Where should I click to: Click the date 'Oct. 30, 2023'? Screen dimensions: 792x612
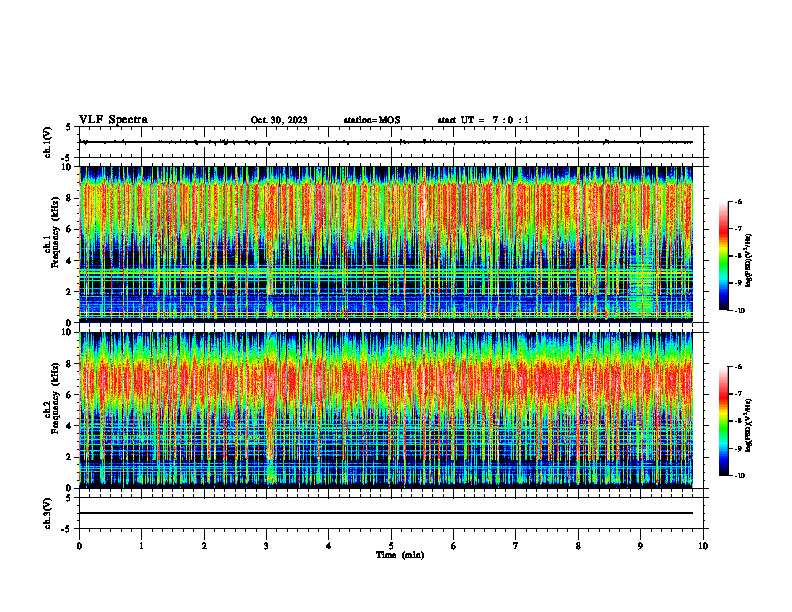pos(279,120)
